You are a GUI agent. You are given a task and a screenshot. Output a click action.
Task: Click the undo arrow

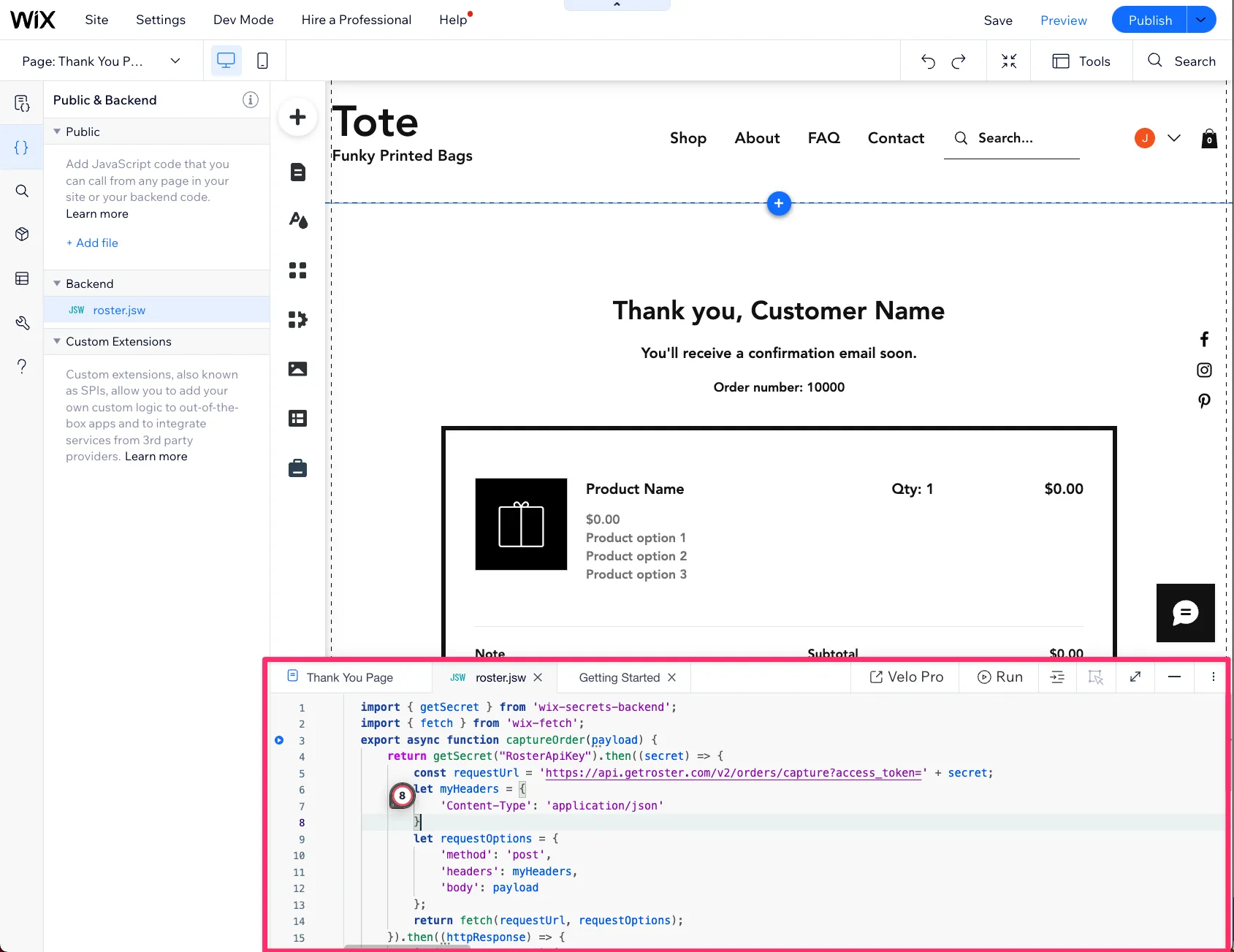click(928, 61)
